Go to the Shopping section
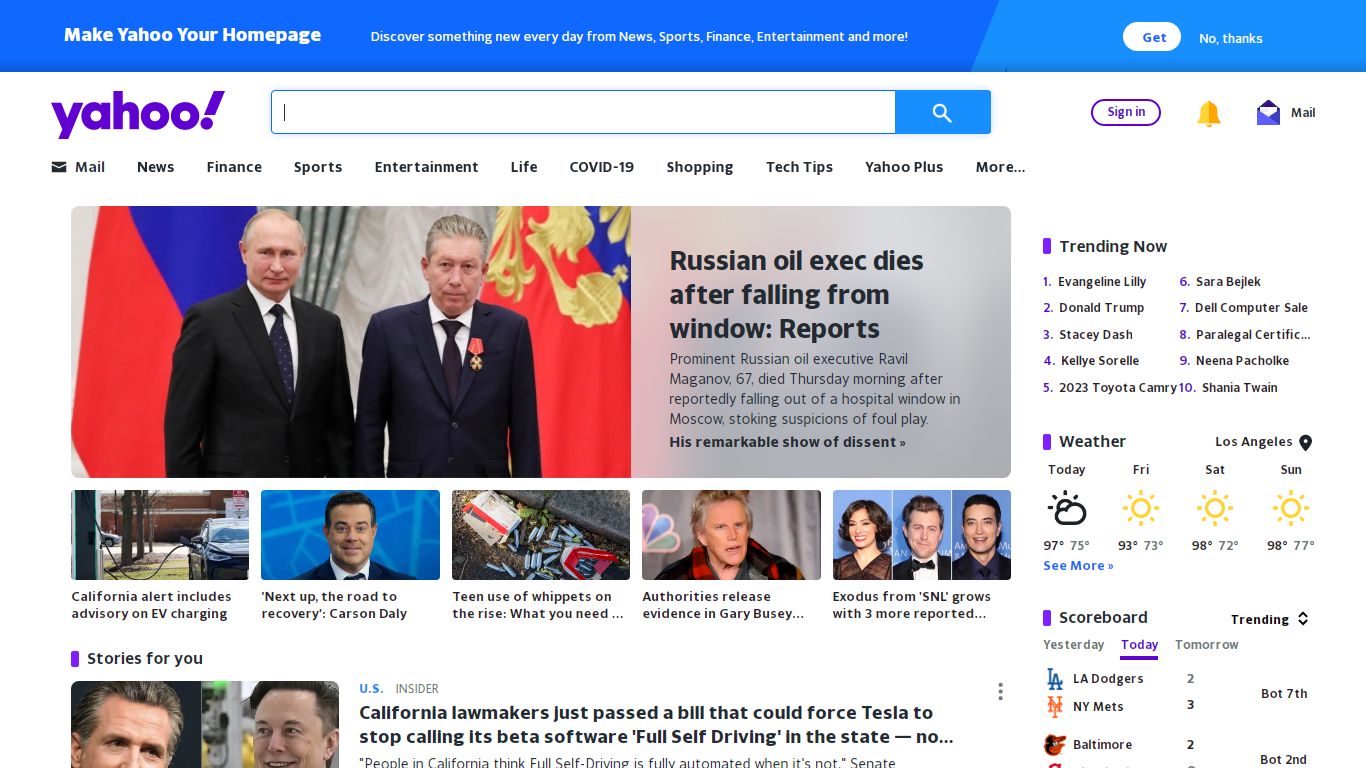The height and width of the screenshot is (768, 1366). tap(700, 167)
